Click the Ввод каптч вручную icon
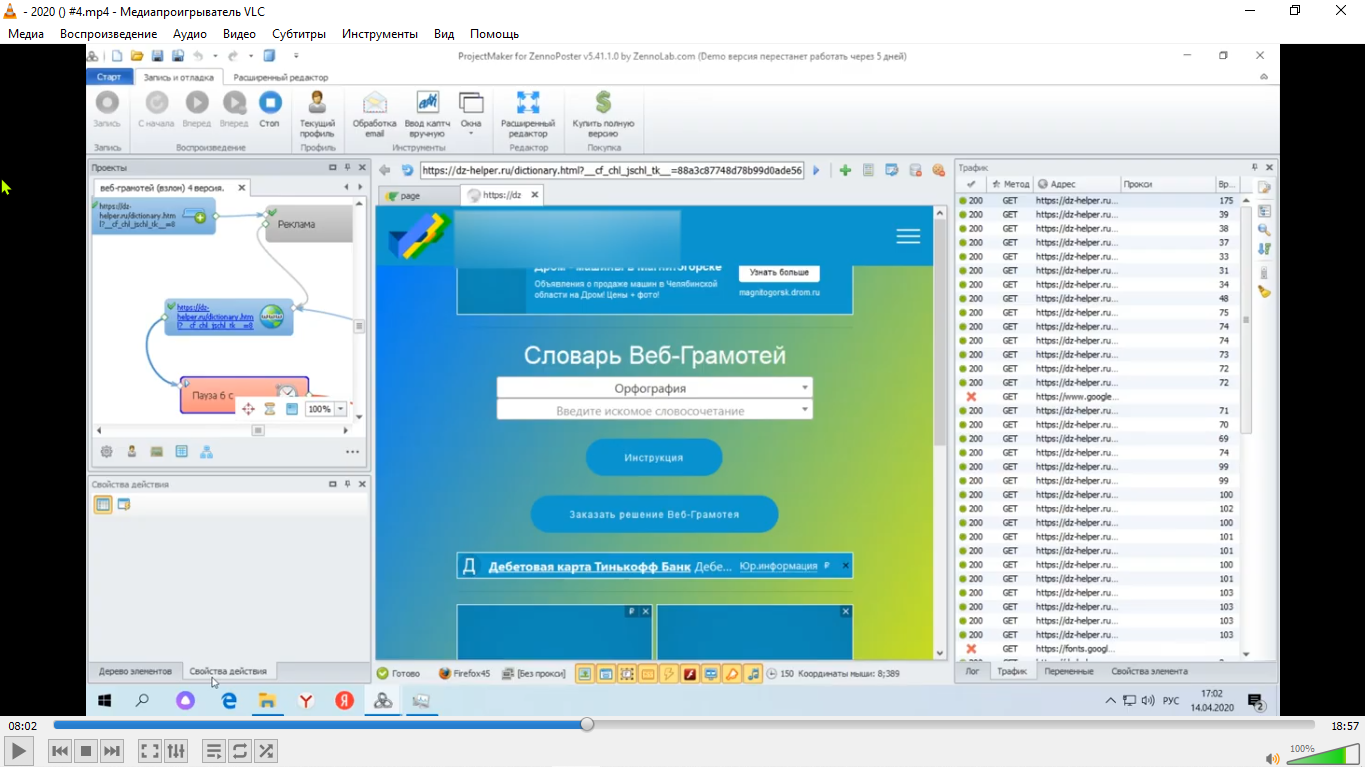The width and height of the screenshot is (1365, 767). click(427, 103)
